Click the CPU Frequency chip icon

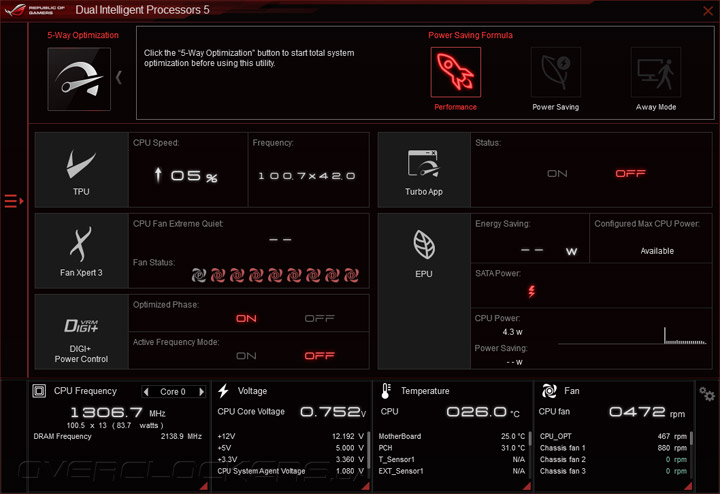(x=39, y=391)
